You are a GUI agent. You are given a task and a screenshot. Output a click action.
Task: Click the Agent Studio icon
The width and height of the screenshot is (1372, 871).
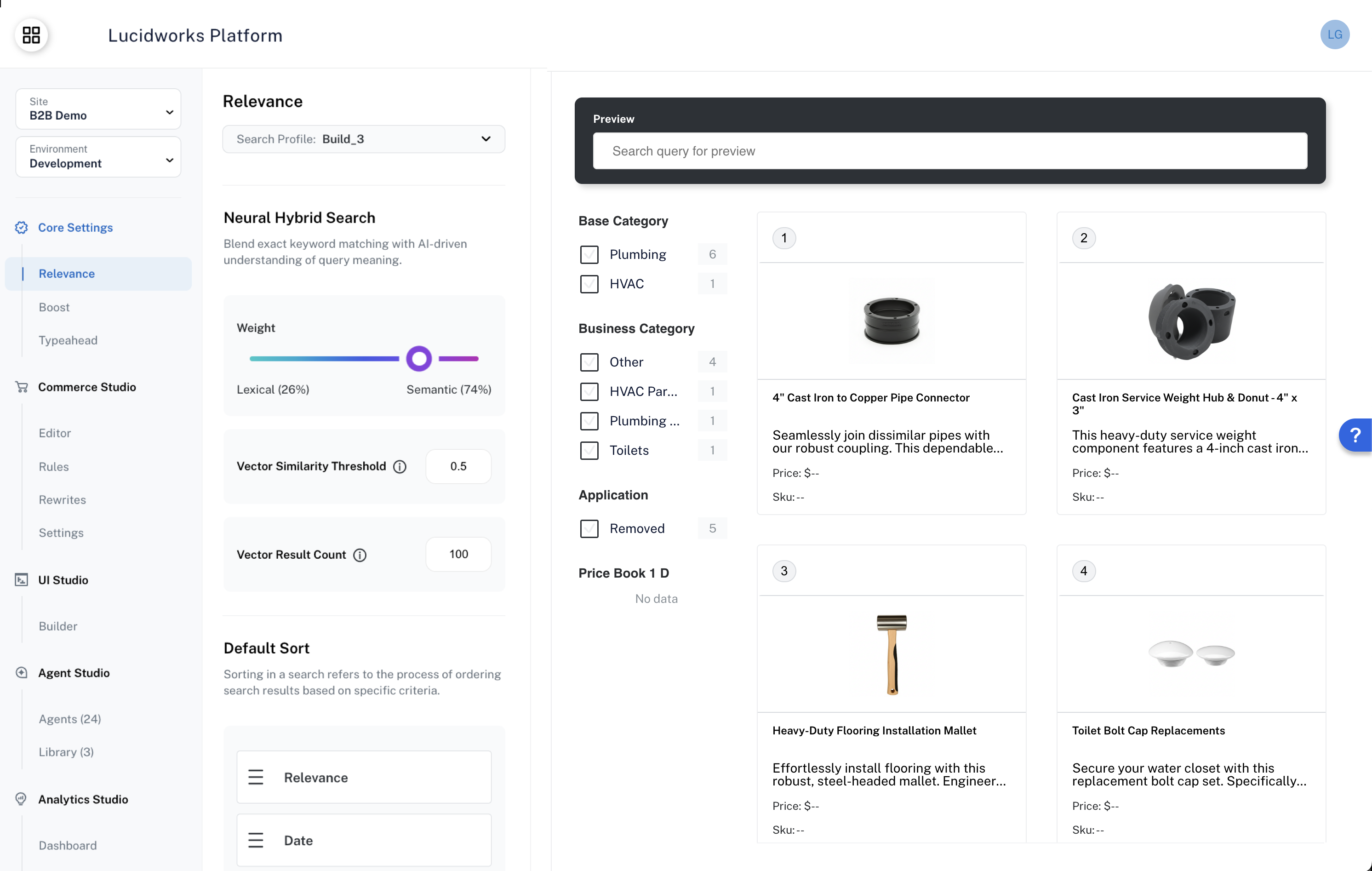21,673
